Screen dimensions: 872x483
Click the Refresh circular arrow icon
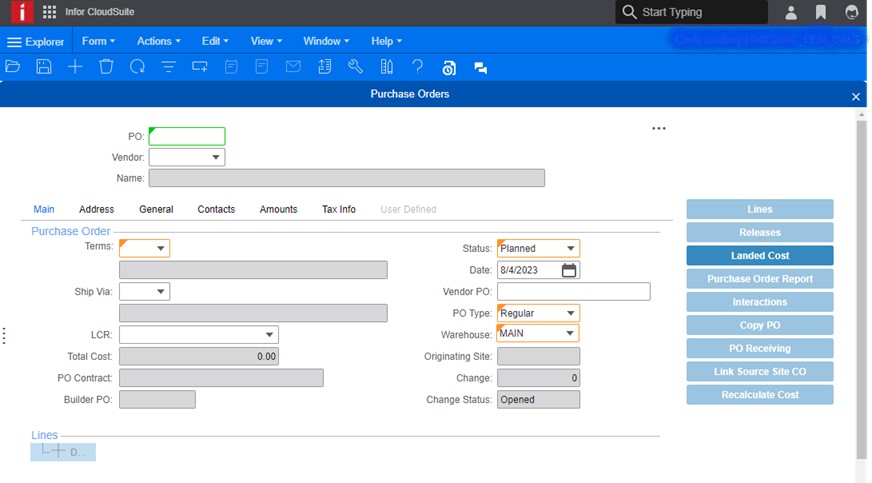[137, 67]
